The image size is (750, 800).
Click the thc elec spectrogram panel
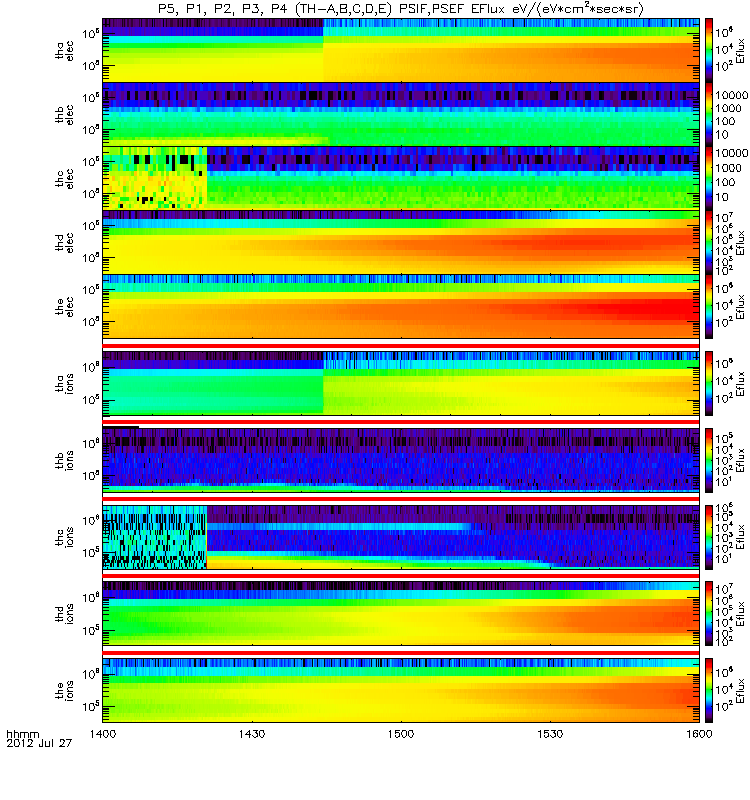tap(401, 179)
